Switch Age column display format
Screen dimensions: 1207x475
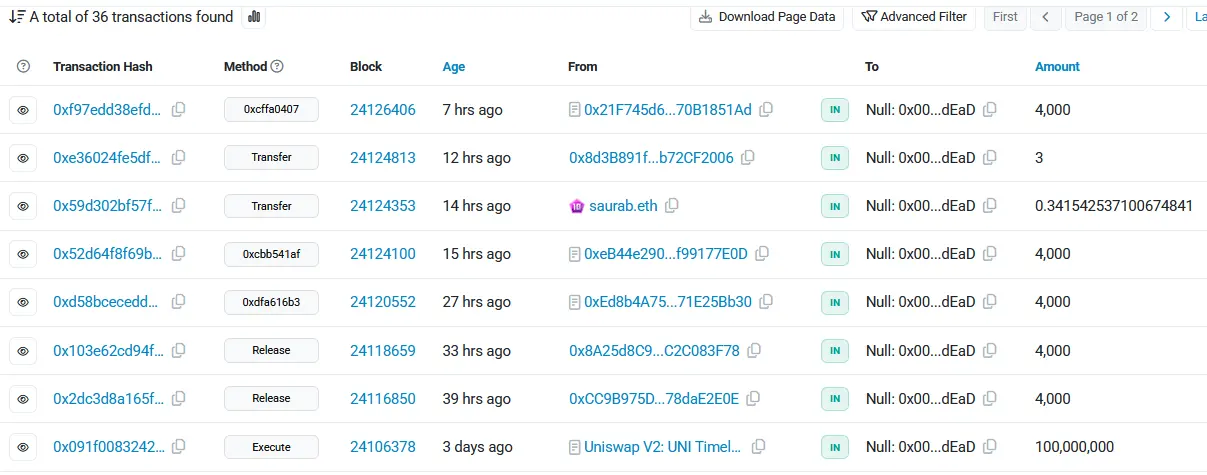(454, 67)
